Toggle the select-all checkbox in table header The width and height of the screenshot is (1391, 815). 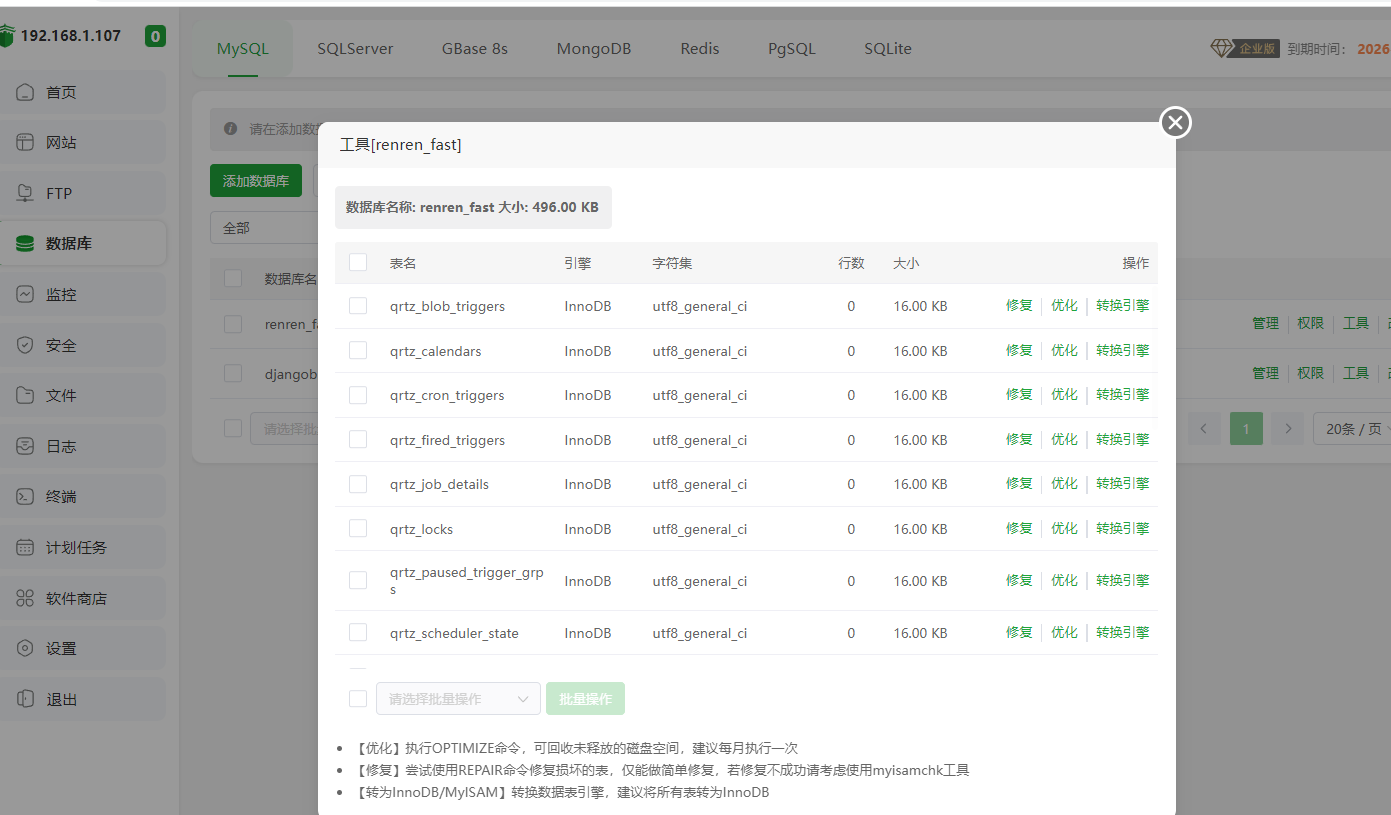pos(358,263)
